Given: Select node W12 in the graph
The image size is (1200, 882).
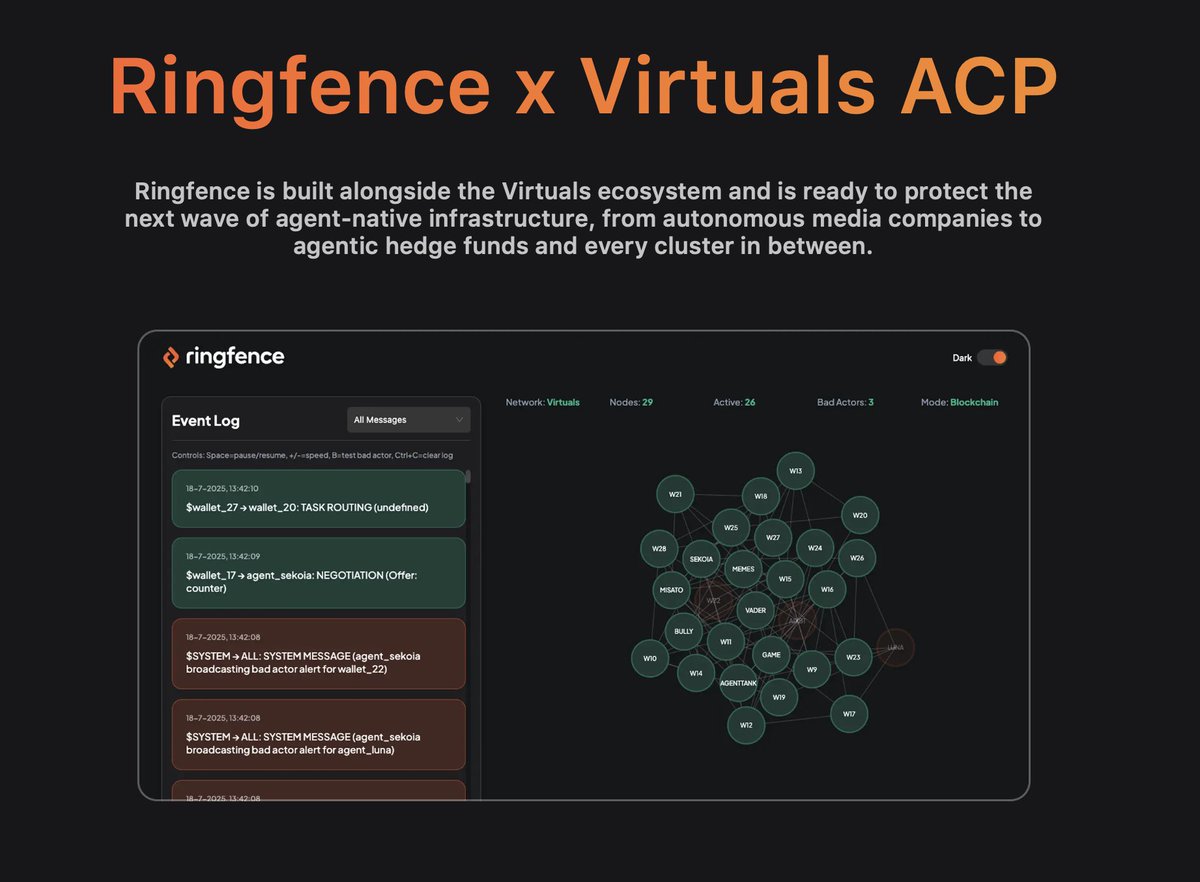Looking at the screenshot, I should coord(746,725).
